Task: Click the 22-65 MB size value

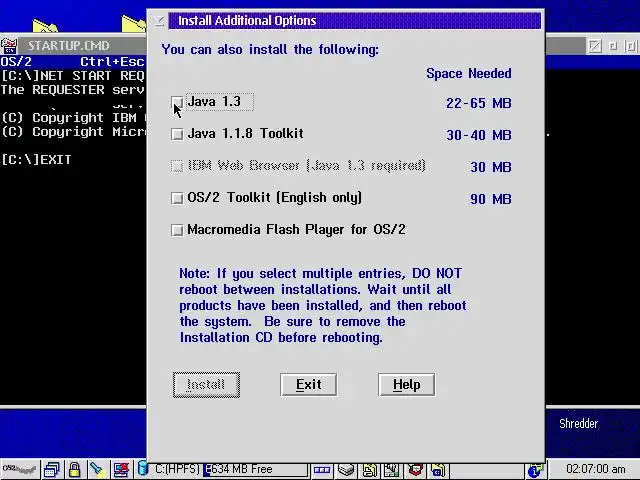Action: pyautogui.click(x=478, y=103)
